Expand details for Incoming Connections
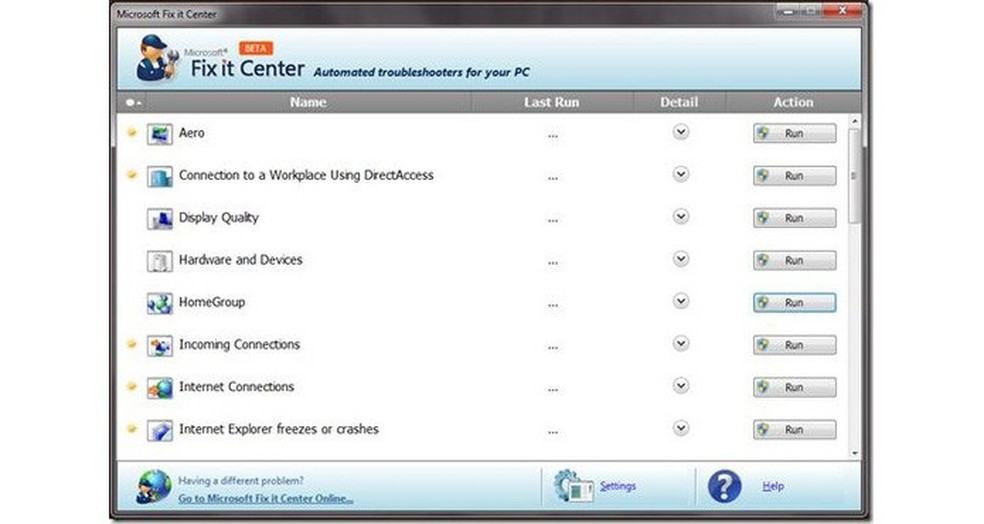Image resolution: width=984 pixels, height=524 pixels. 681,343
